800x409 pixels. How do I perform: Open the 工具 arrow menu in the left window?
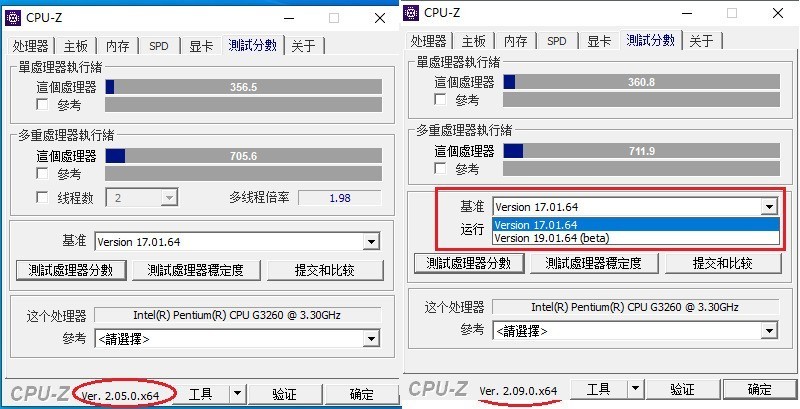point(237,394)
